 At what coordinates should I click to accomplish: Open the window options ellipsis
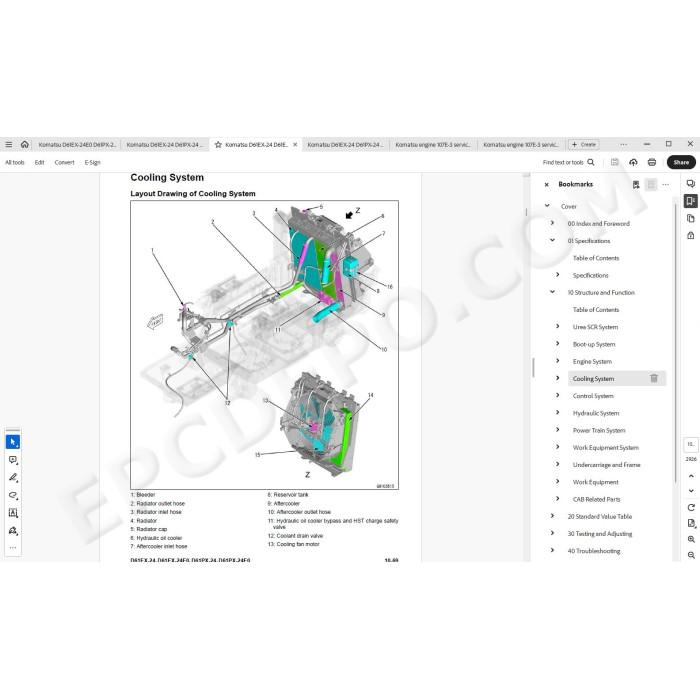[x=624, y=145]
